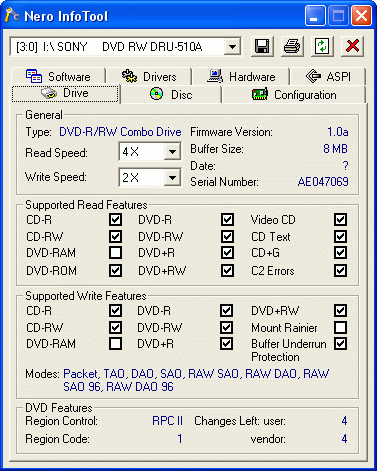Switch to the Drivers tab

pos(149,77)
